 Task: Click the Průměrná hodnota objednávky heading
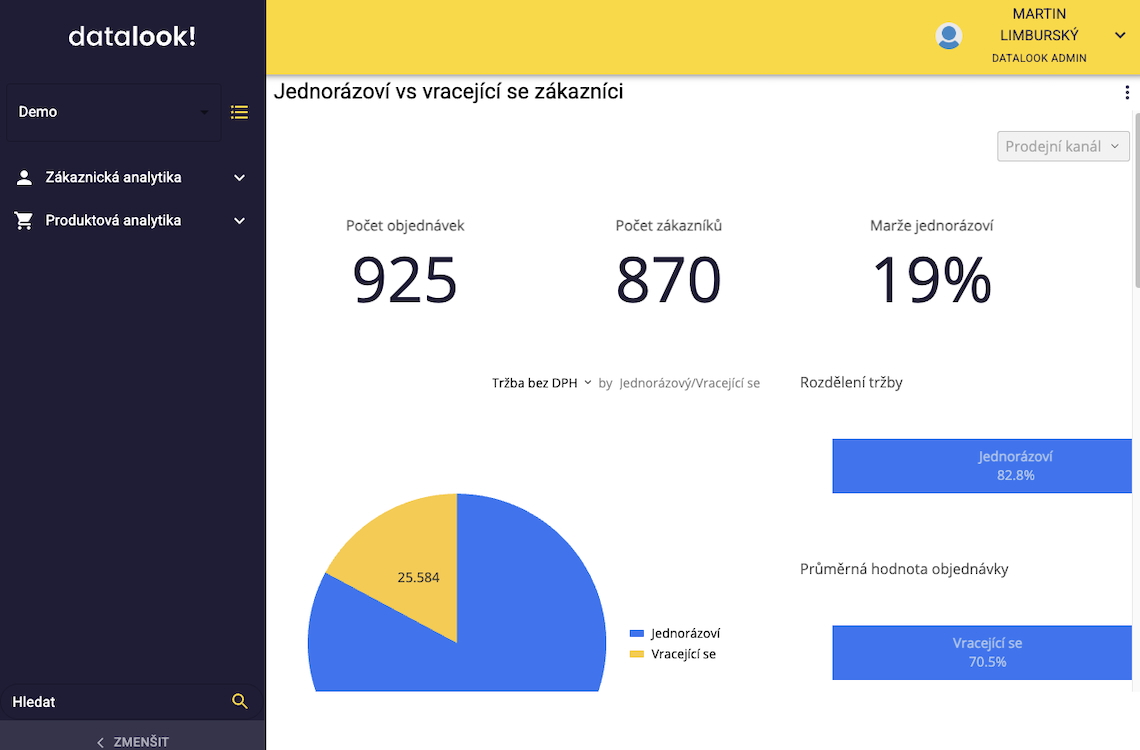pyautogui.click(x=904, y=569)
